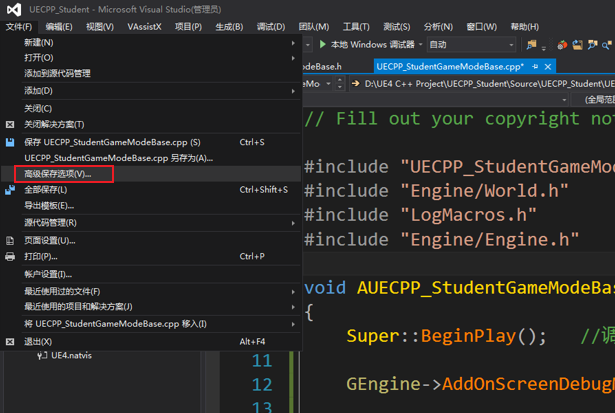
Task: Click the open file folder icon in toolbar
Action: [577, 45]
